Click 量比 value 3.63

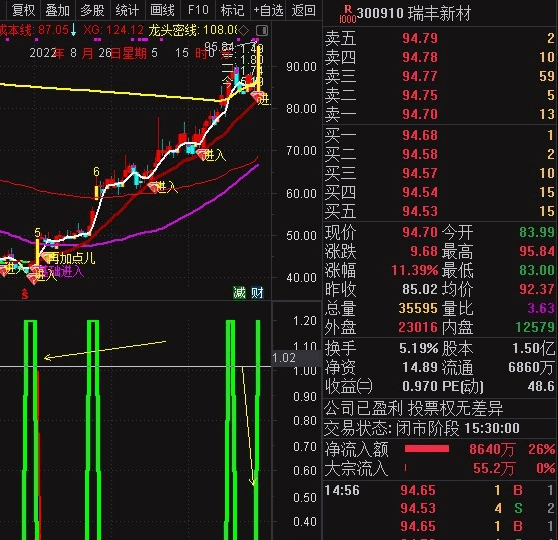coord(541,308)
